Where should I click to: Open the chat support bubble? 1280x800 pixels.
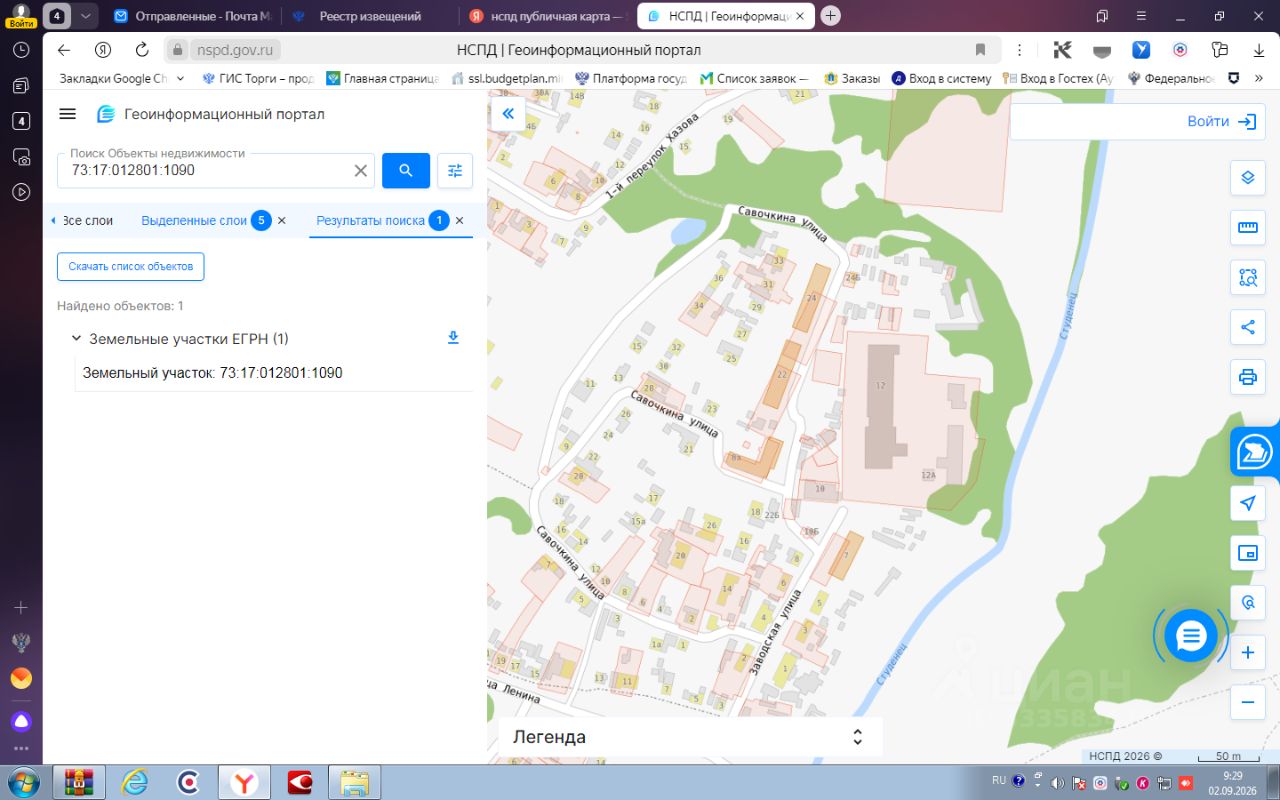pos(1191,635)
